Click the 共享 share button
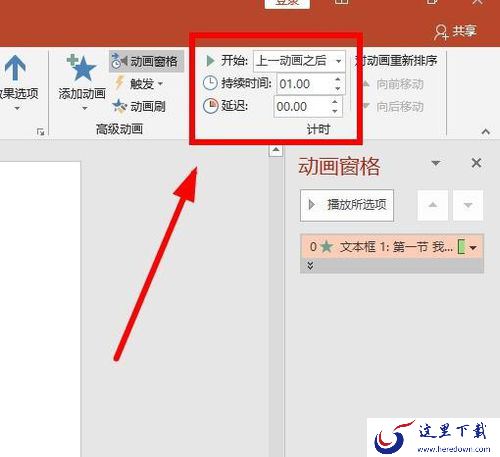 [456, 31]
